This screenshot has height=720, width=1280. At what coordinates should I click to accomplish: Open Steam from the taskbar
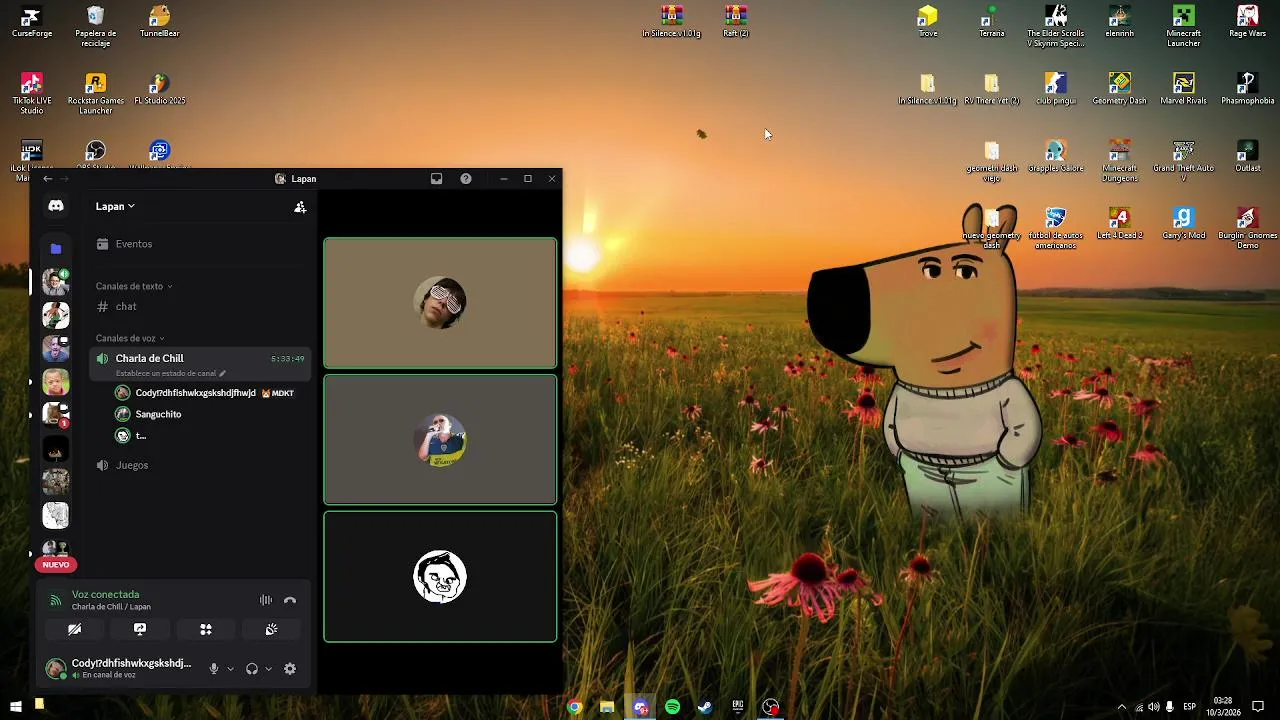705,707
